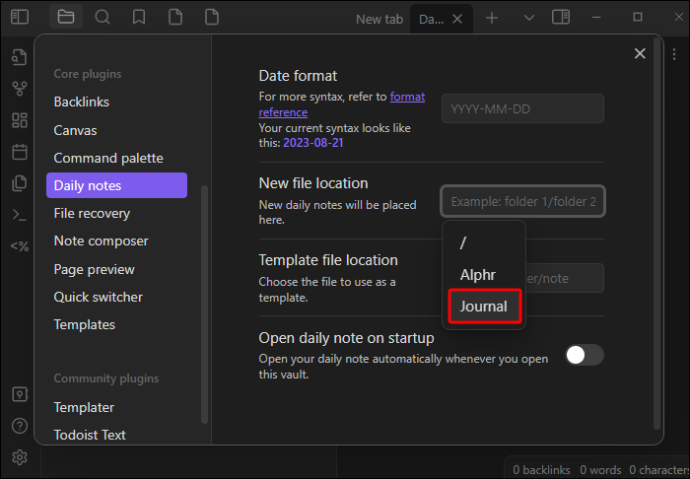Screen dimensions: 690x479
Task: Open the help question mark icon
Action: pos(19,426)
